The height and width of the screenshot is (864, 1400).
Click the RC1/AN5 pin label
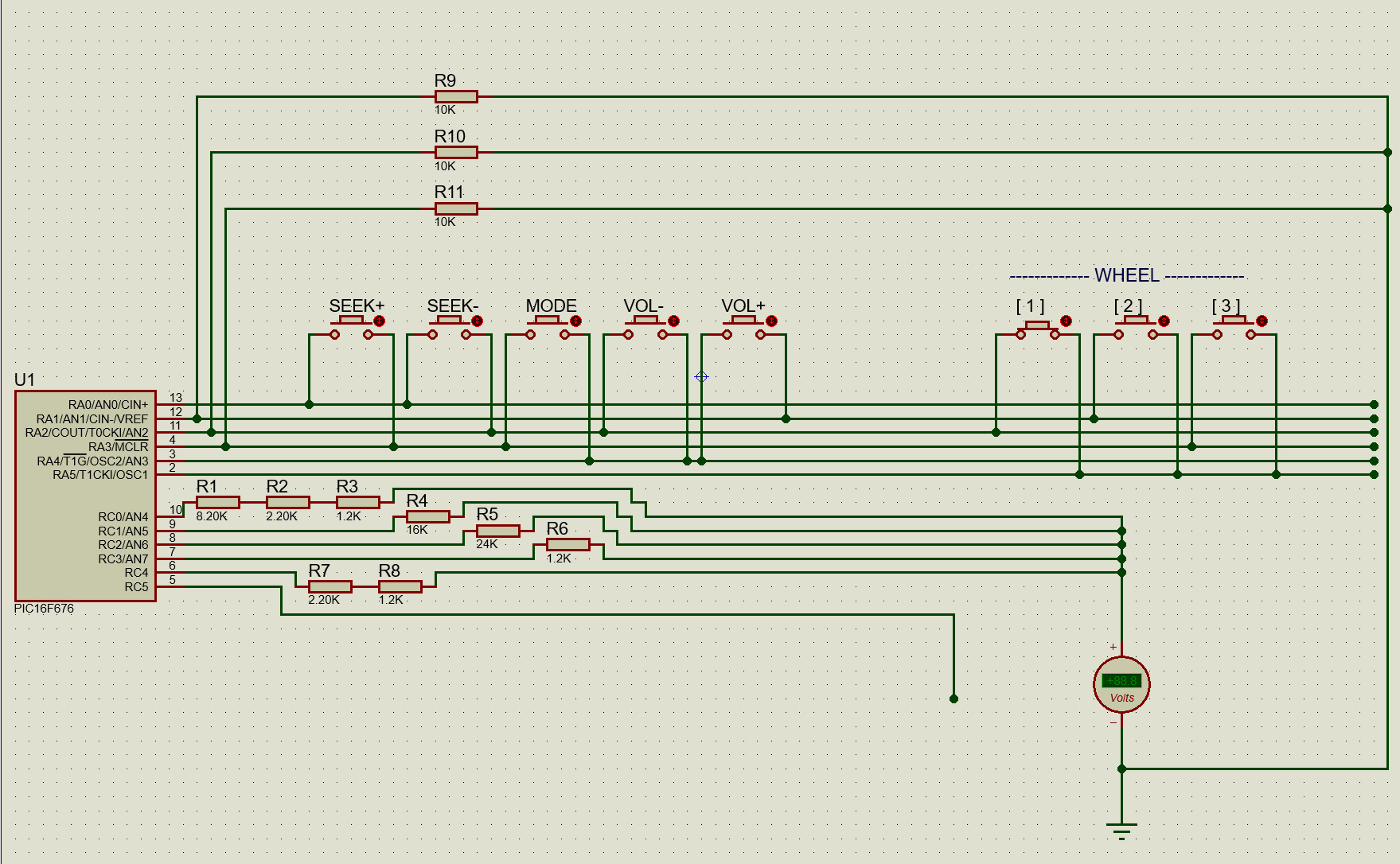pyautogui.click(x=123, y=531)
